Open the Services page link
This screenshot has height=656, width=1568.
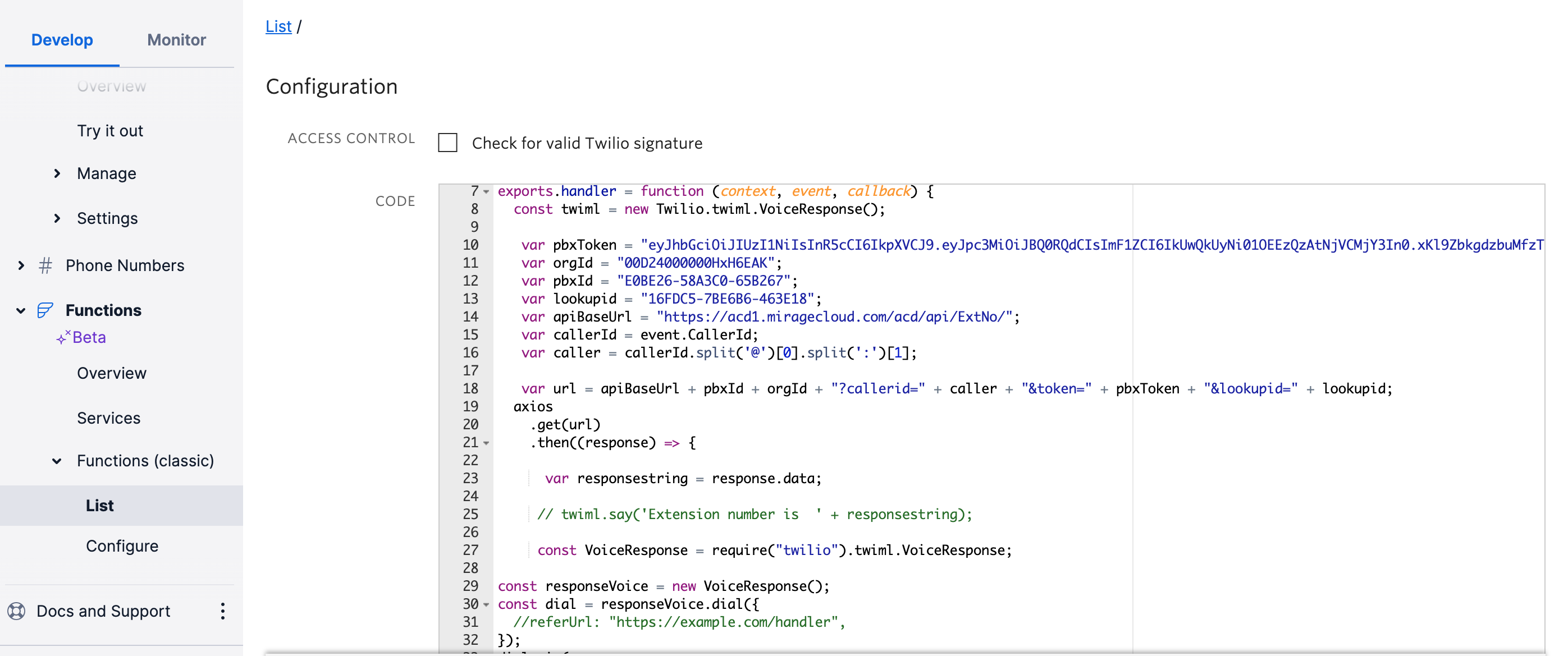click(x=108, y=418)
